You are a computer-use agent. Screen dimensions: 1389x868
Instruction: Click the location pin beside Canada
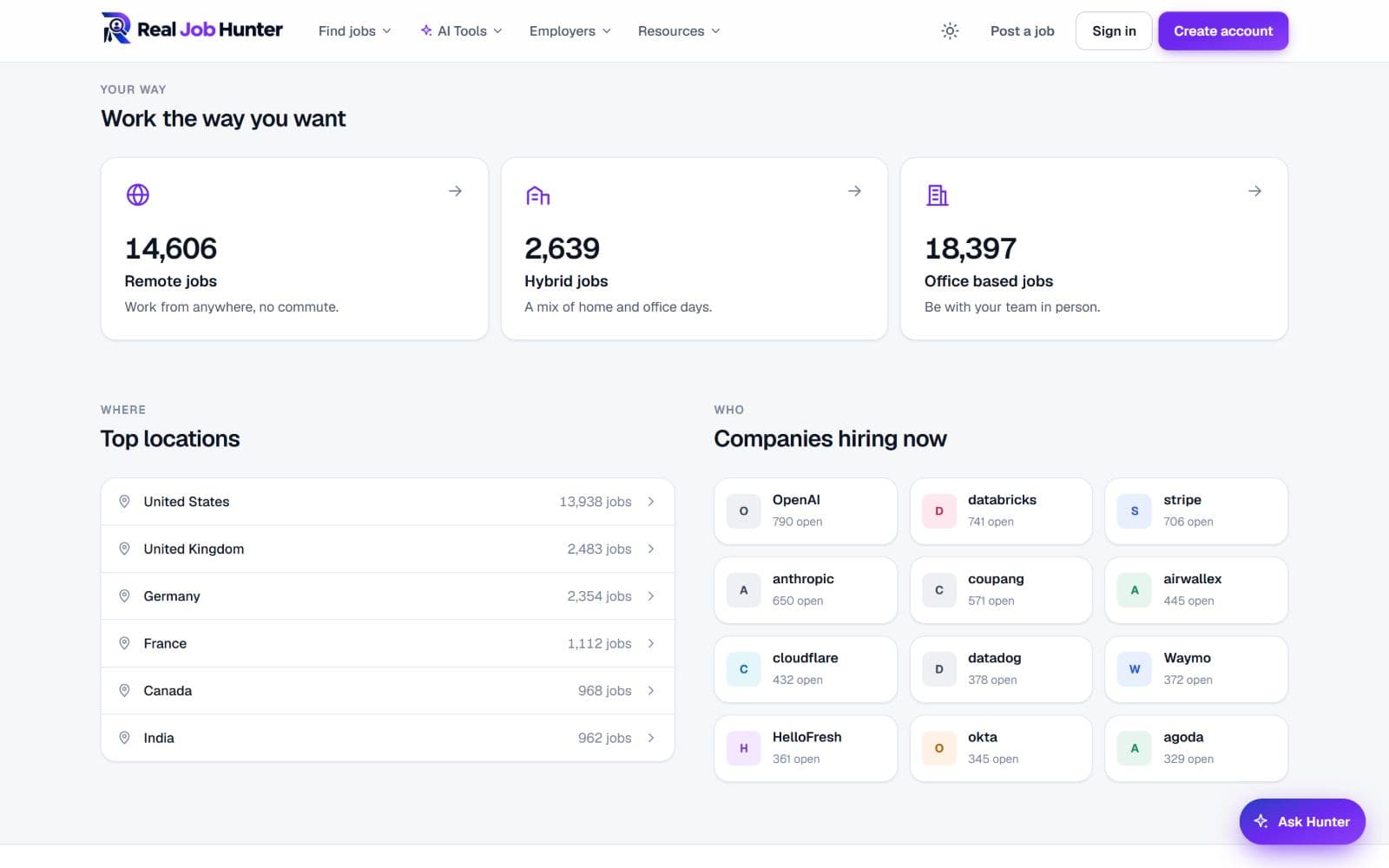tap(124, 690)
